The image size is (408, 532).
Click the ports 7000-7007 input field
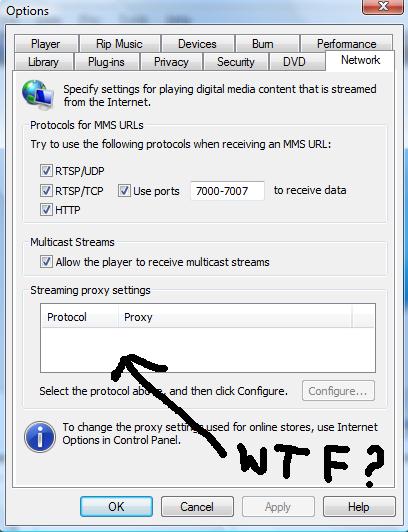coord(227,191)
